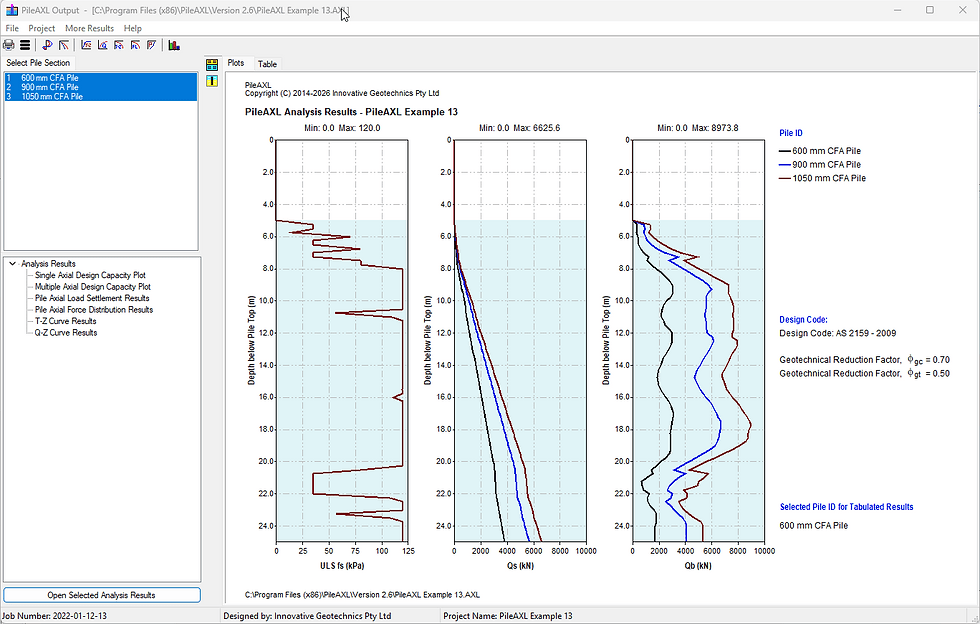Screen dimensions: 980x624
Task: Click the copyright Innovative Geotechnics line
Action: (342, 93)
